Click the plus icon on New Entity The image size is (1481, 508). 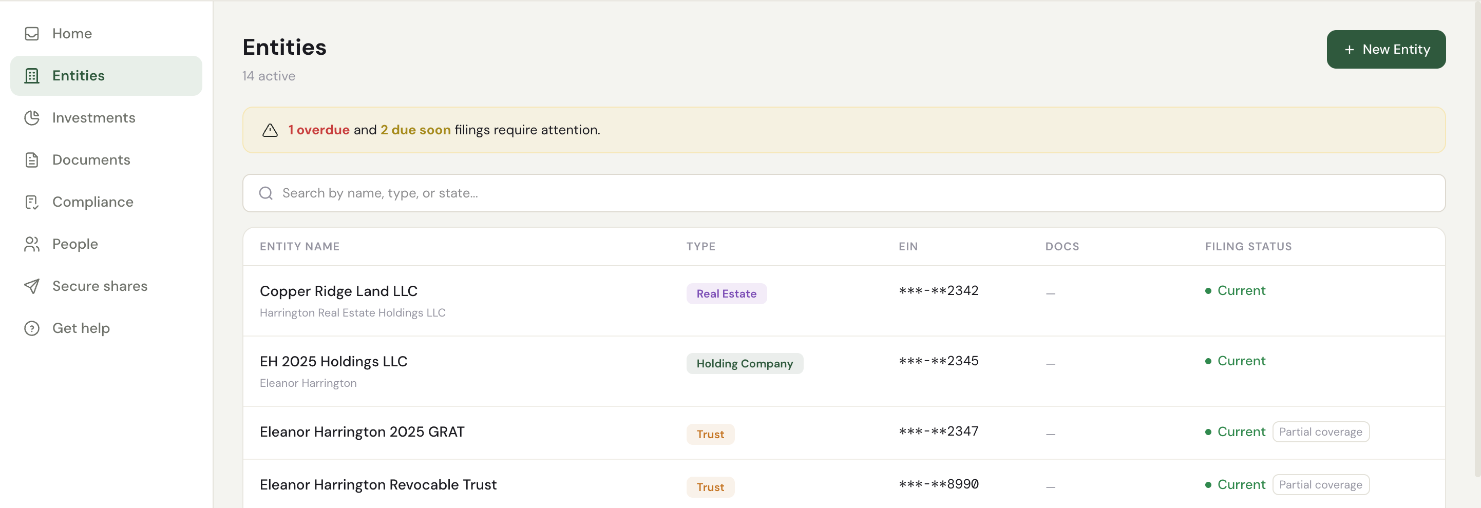(1349, 49)
